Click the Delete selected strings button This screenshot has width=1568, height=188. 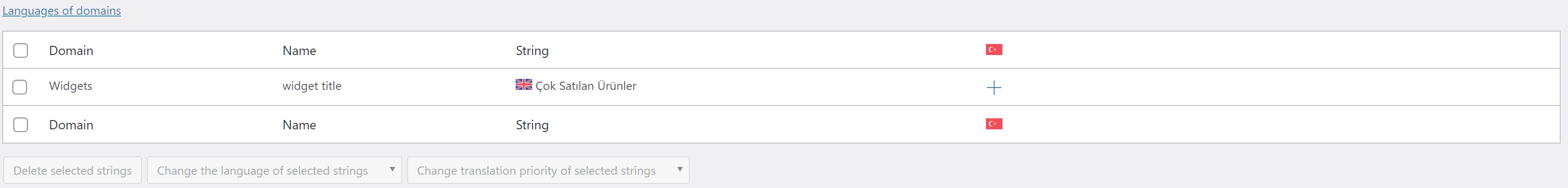(x=72, y=170)
